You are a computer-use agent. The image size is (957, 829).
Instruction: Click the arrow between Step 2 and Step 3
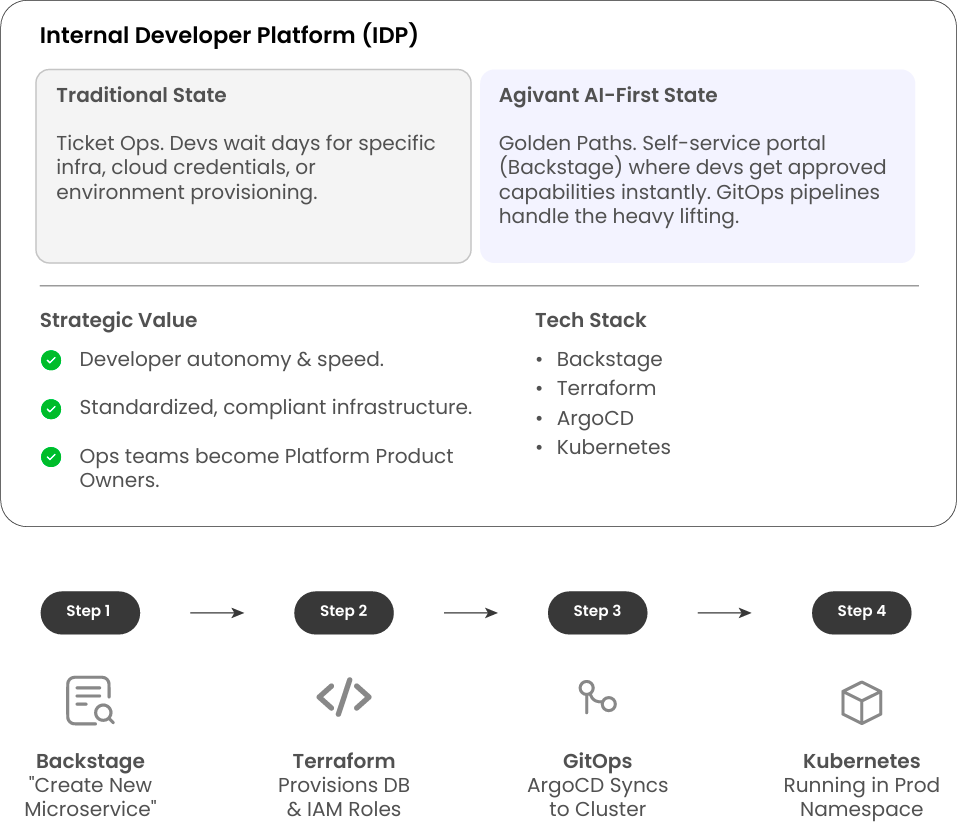(x=471, y=613)
